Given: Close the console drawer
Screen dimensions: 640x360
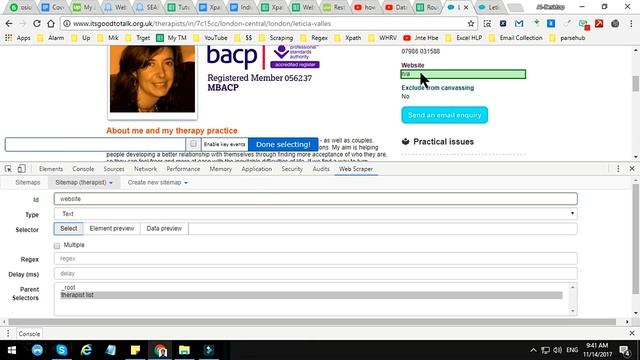Looking at the screenshot, I should 632,333.
